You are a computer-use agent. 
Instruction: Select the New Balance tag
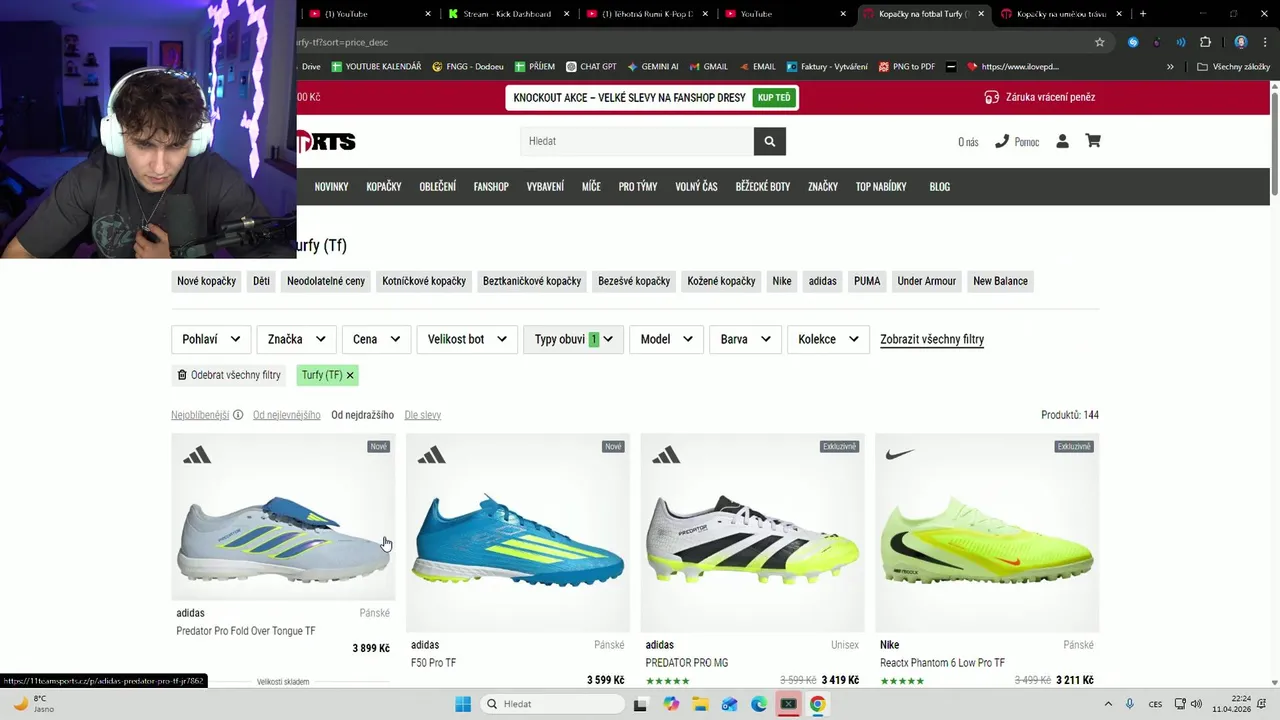pyautogui.click(x=1000, y=281)
